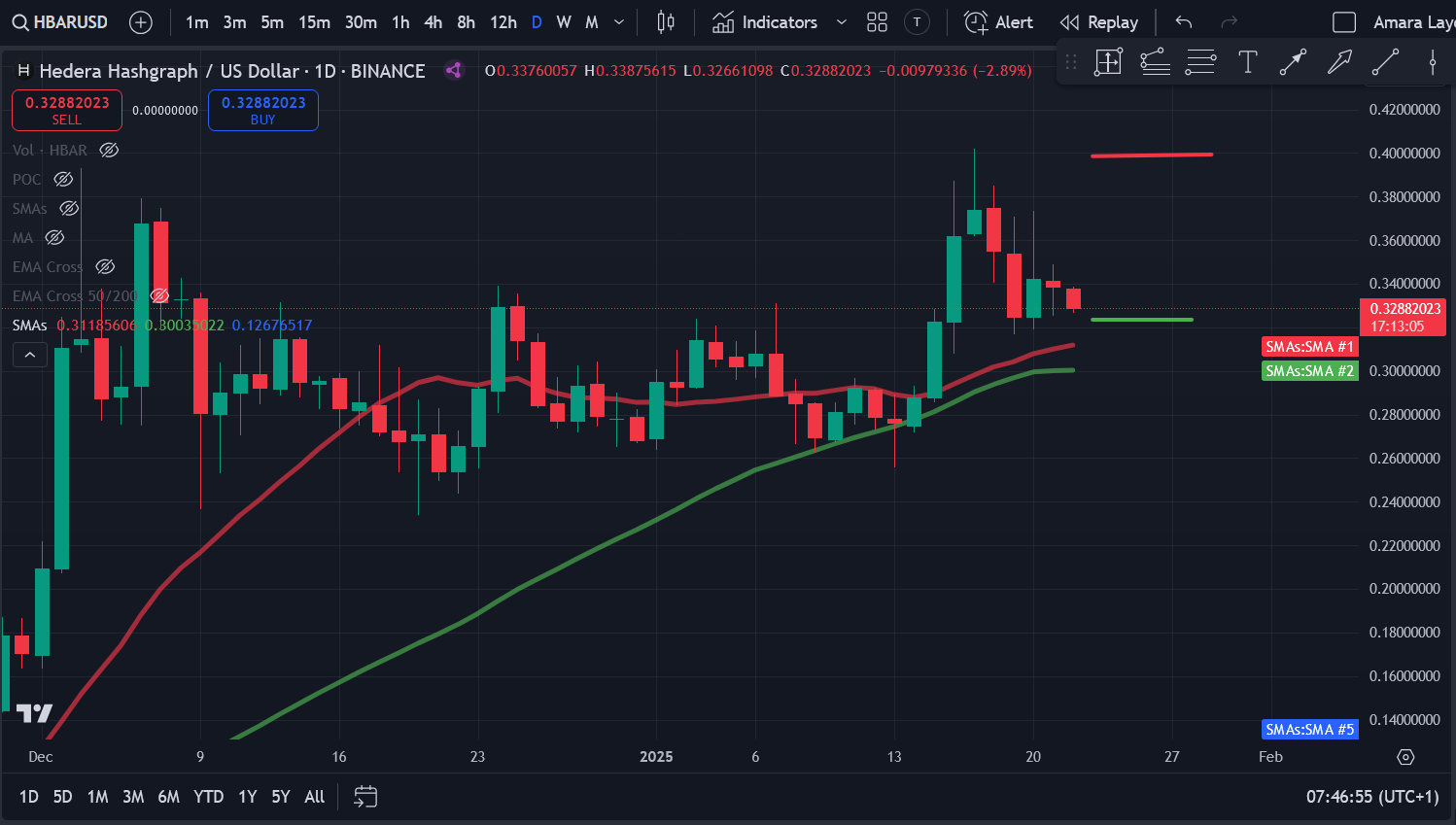Set date range to YTD
Viewport: 1456px width, 825px height.
click(208, 797)
